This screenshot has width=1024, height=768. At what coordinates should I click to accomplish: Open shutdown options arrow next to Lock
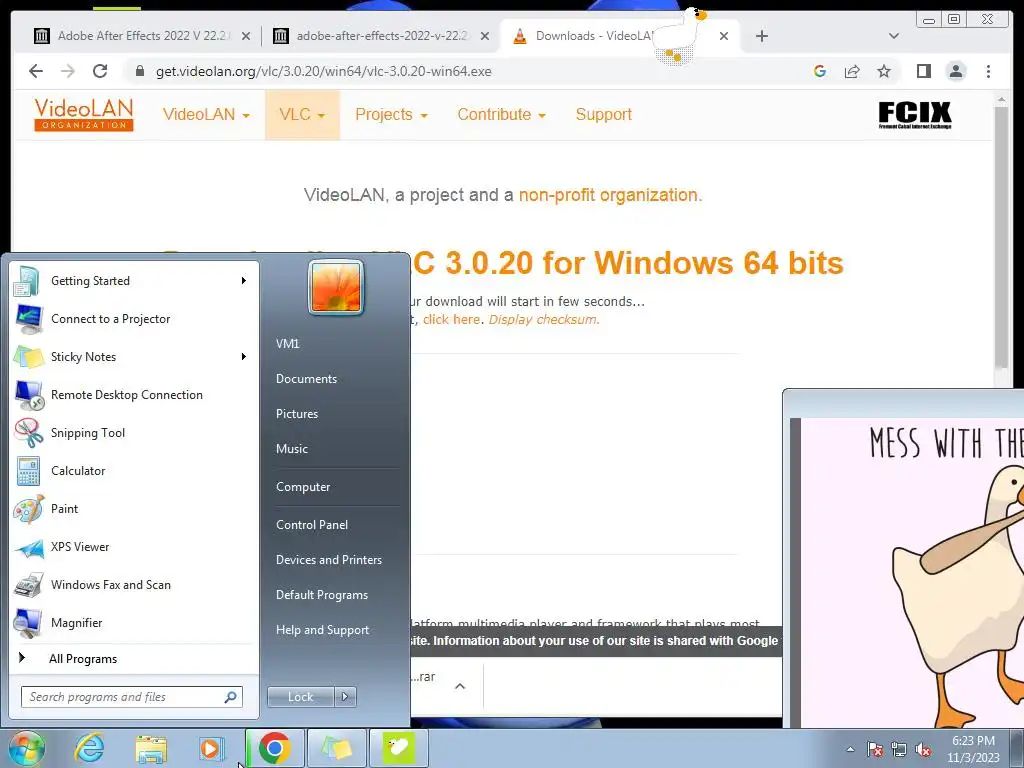pos(345,697)
